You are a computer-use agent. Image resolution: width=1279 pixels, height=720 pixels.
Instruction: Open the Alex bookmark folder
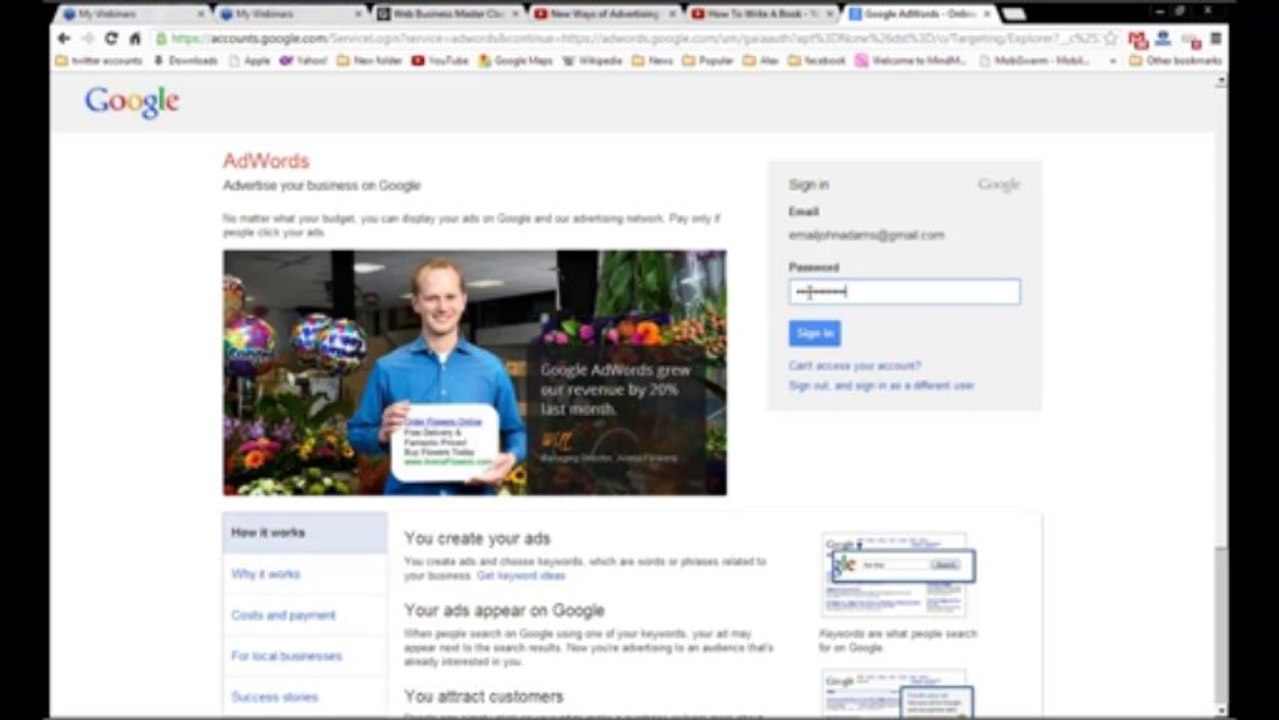tap(761, 61)
